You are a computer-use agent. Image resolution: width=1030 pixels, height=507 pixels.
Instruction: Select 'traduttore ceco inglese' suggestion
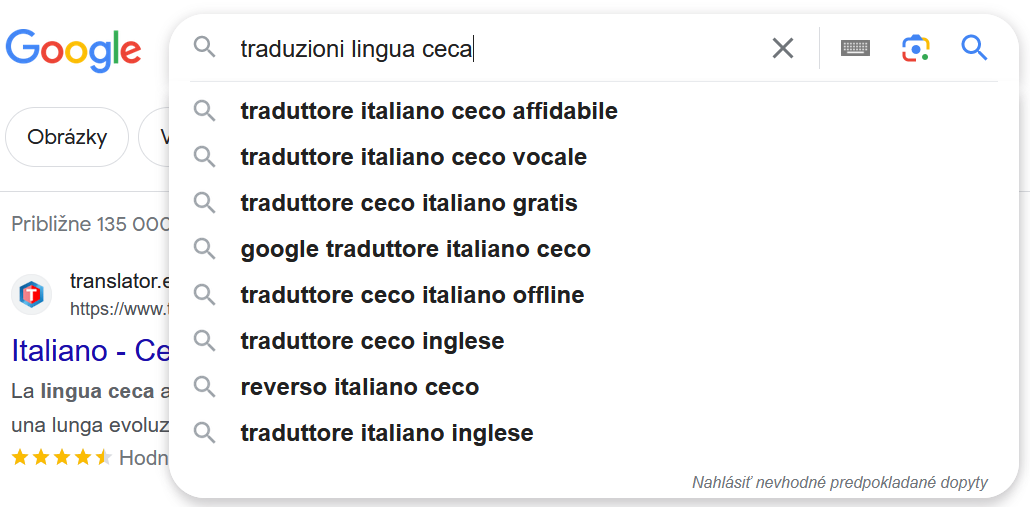pos(372,341)
